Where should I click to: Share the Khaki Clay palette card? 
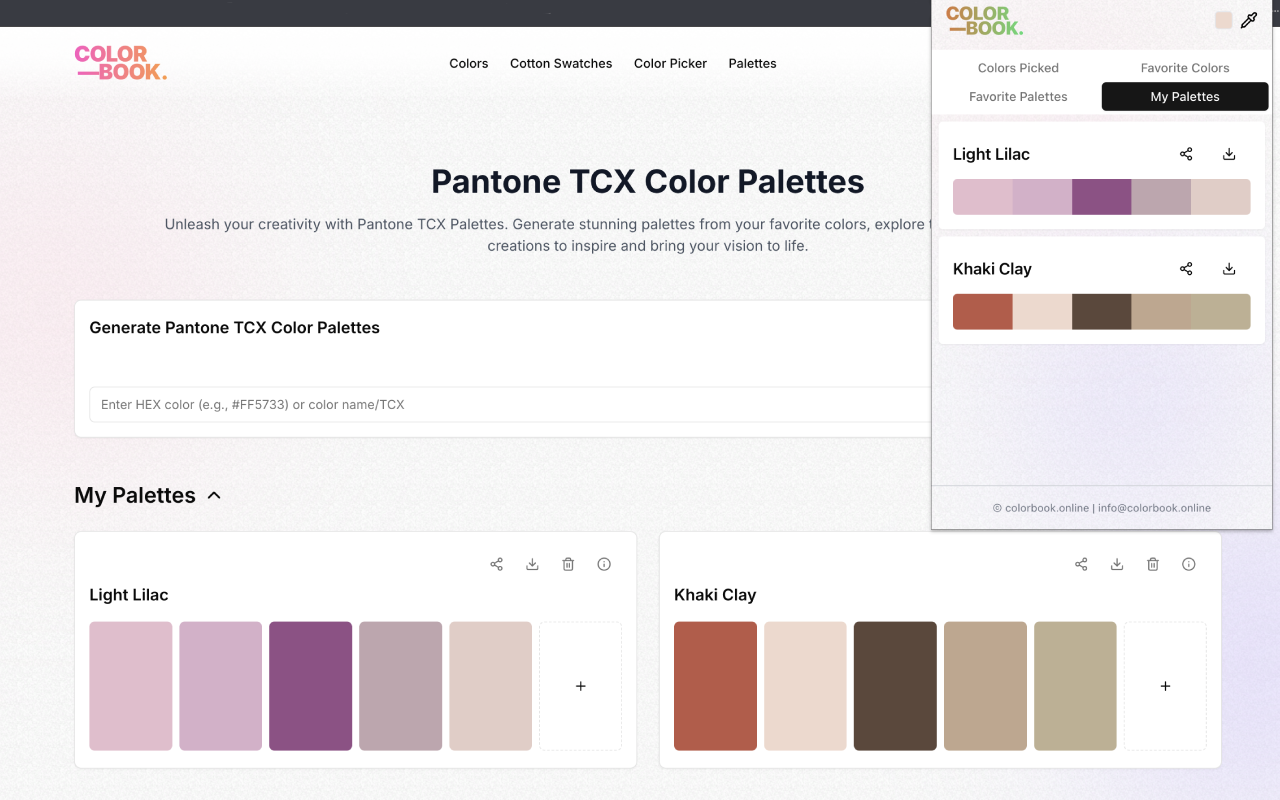[1081, 564]
